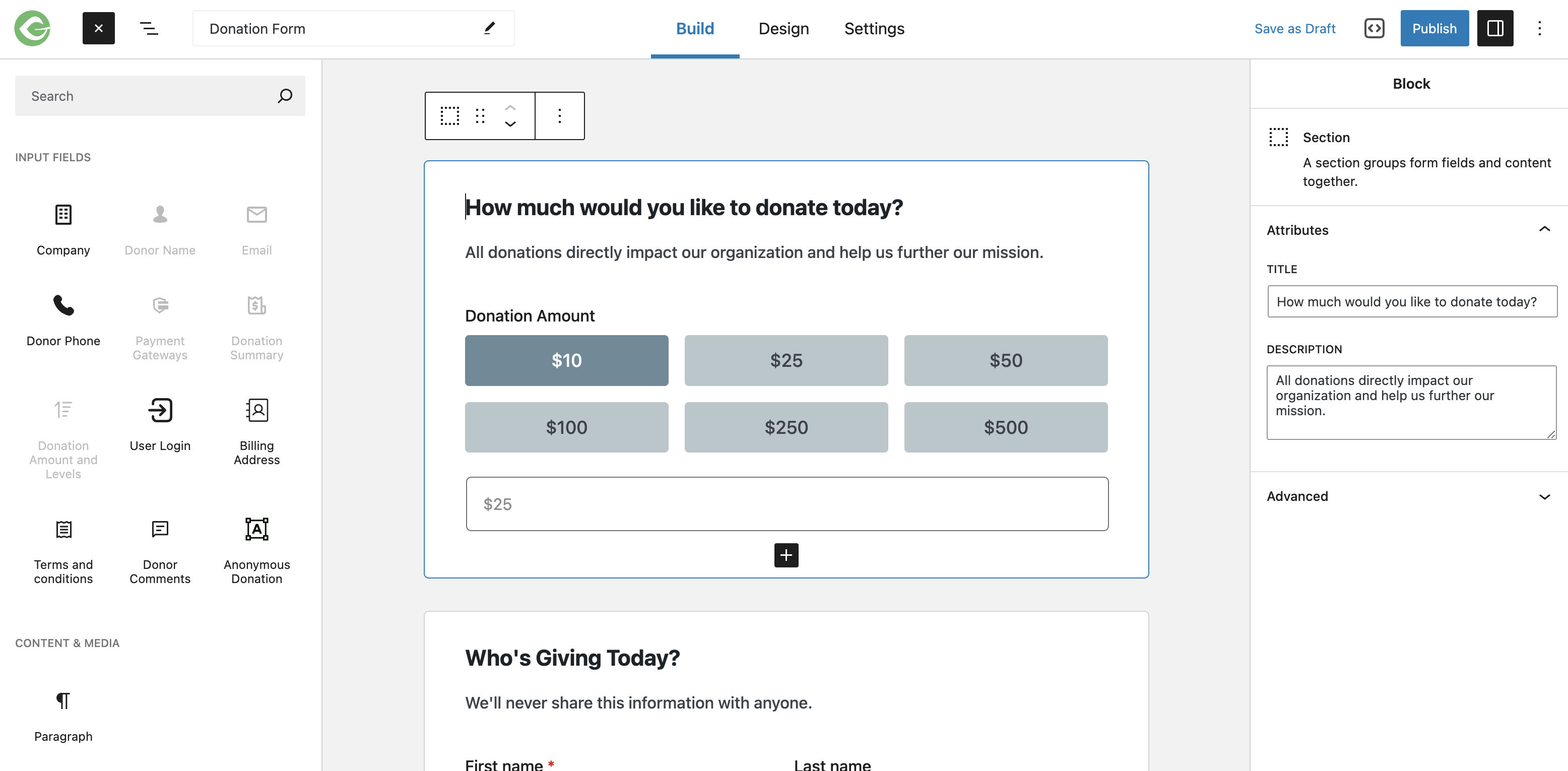Publish the donation form
This screenshot has height=771, width=1568.
(1434, 28)
